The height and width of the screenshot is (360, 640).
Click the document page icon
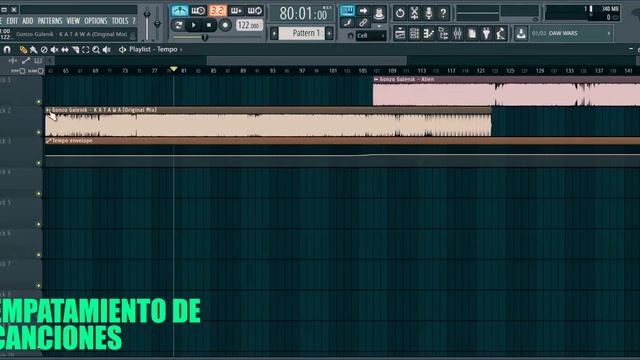coord(472,33)
